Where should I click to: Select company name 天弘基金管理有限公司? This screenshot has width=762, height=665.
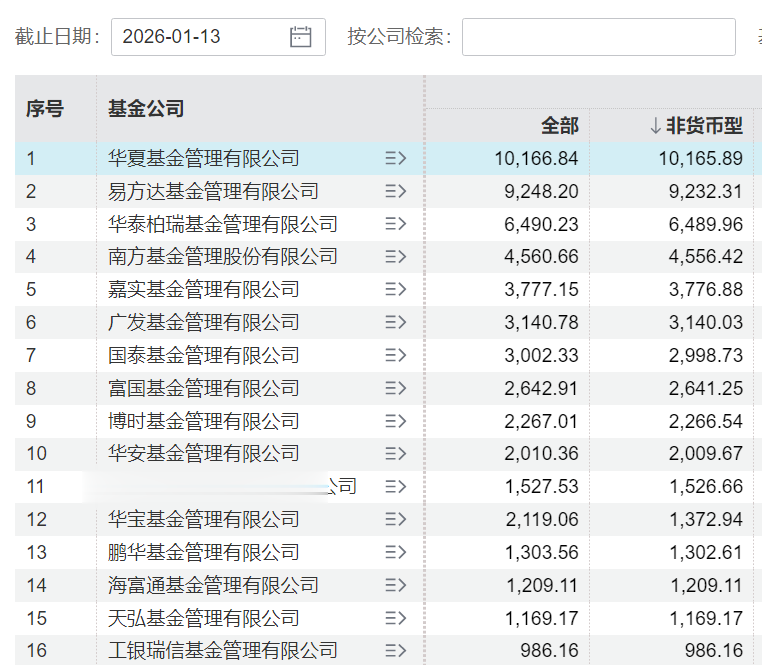click(204, 618)
